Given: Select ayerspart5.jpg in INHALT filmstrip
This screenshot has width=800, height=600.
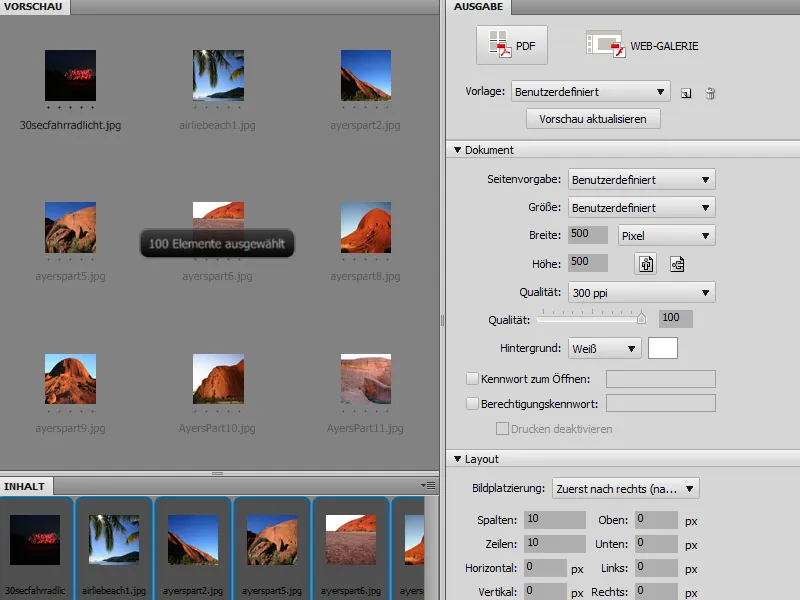Looking at the screenshot, I should pos(272,540).
